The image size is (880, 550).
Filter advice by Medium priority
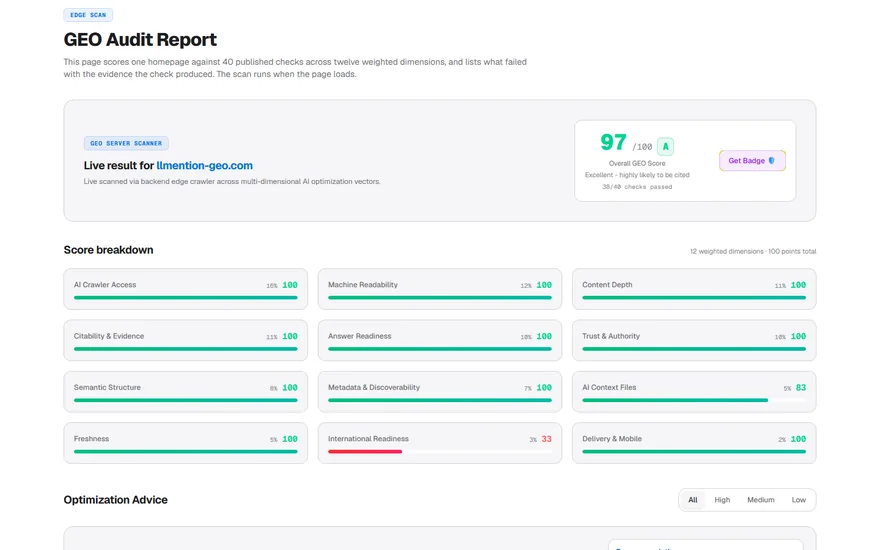(x=760, y=499)
